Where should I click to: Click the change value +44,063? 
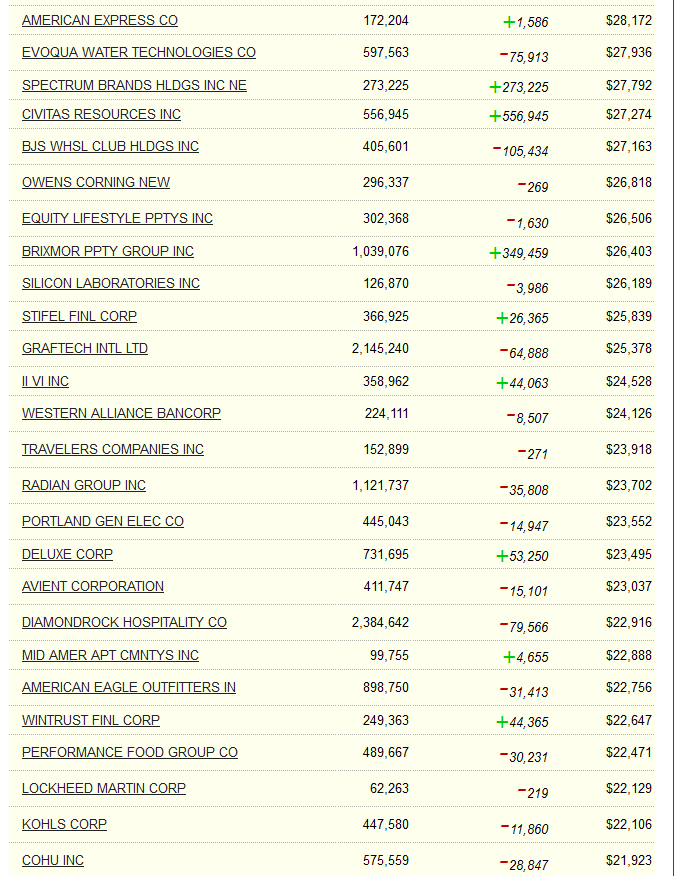(523, 383)
